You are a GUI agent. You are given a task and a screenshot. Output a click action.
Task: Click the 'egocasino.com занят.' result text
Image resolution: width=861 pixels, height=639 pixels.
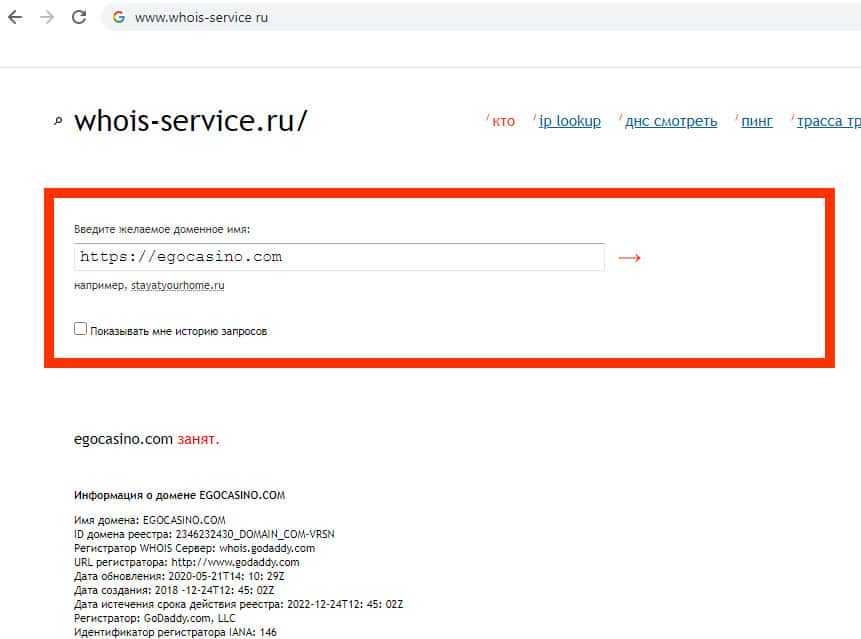[x=147, y=439]
